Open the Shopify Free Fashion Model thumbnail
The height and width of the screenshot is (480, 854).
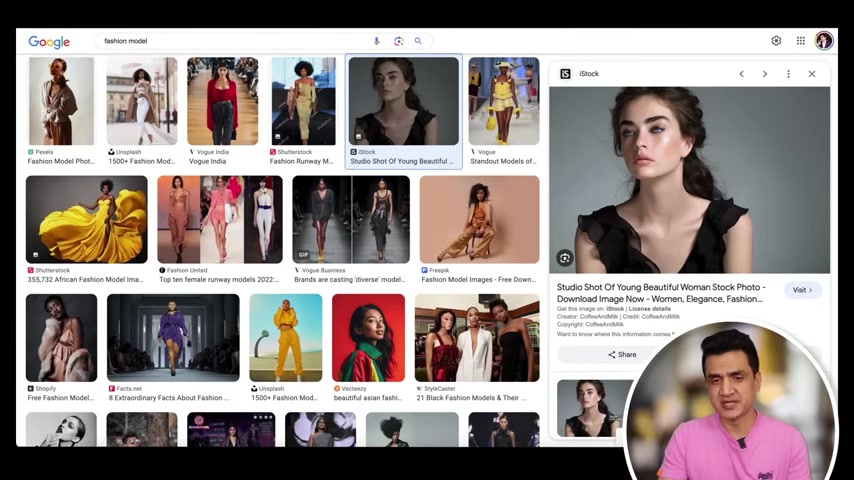(x=62, y=338)
